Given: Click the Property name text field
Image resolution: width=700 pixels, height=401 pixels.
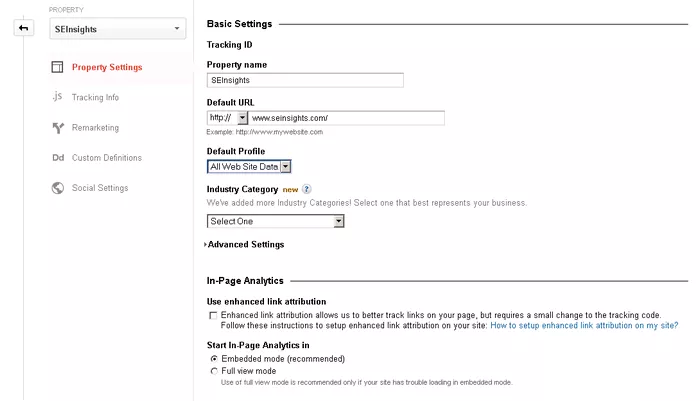Looking at the screenshot, I should [305, 81].
